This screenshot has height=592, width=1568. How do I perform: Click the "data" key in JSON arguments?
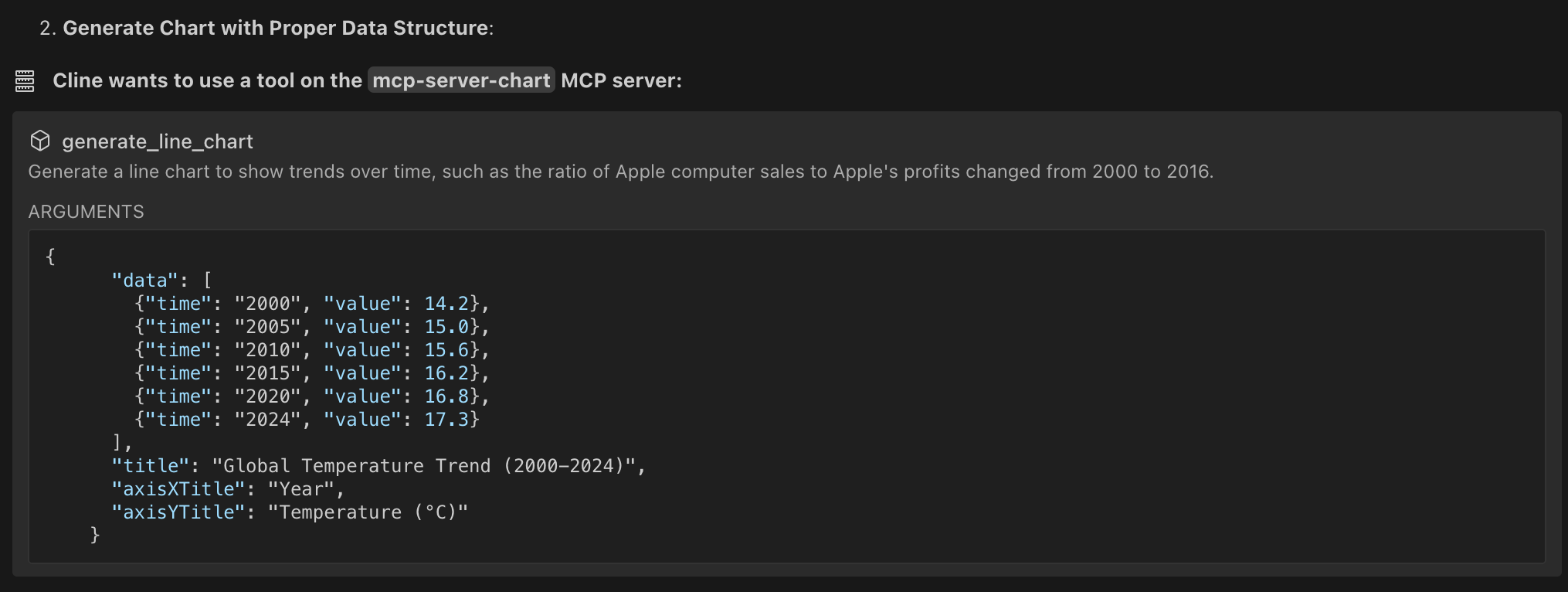[x=145, y=280]
